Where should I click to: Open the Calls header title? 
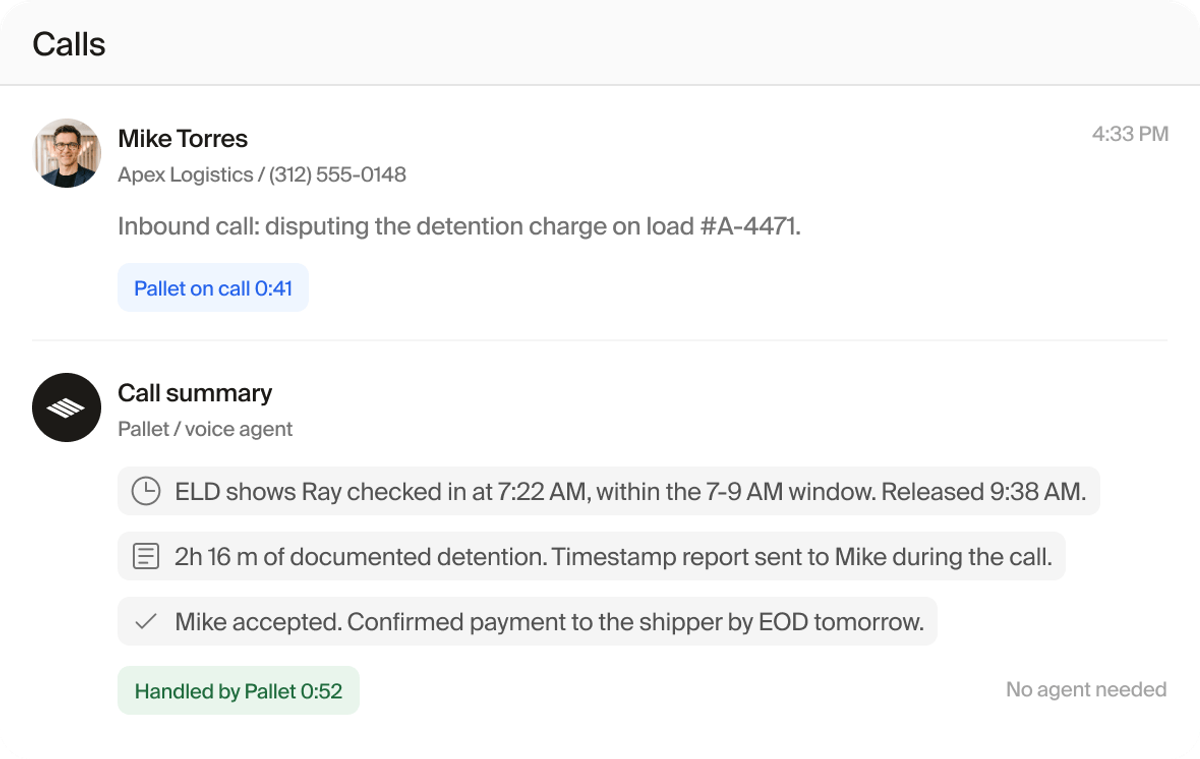(69, 44)
